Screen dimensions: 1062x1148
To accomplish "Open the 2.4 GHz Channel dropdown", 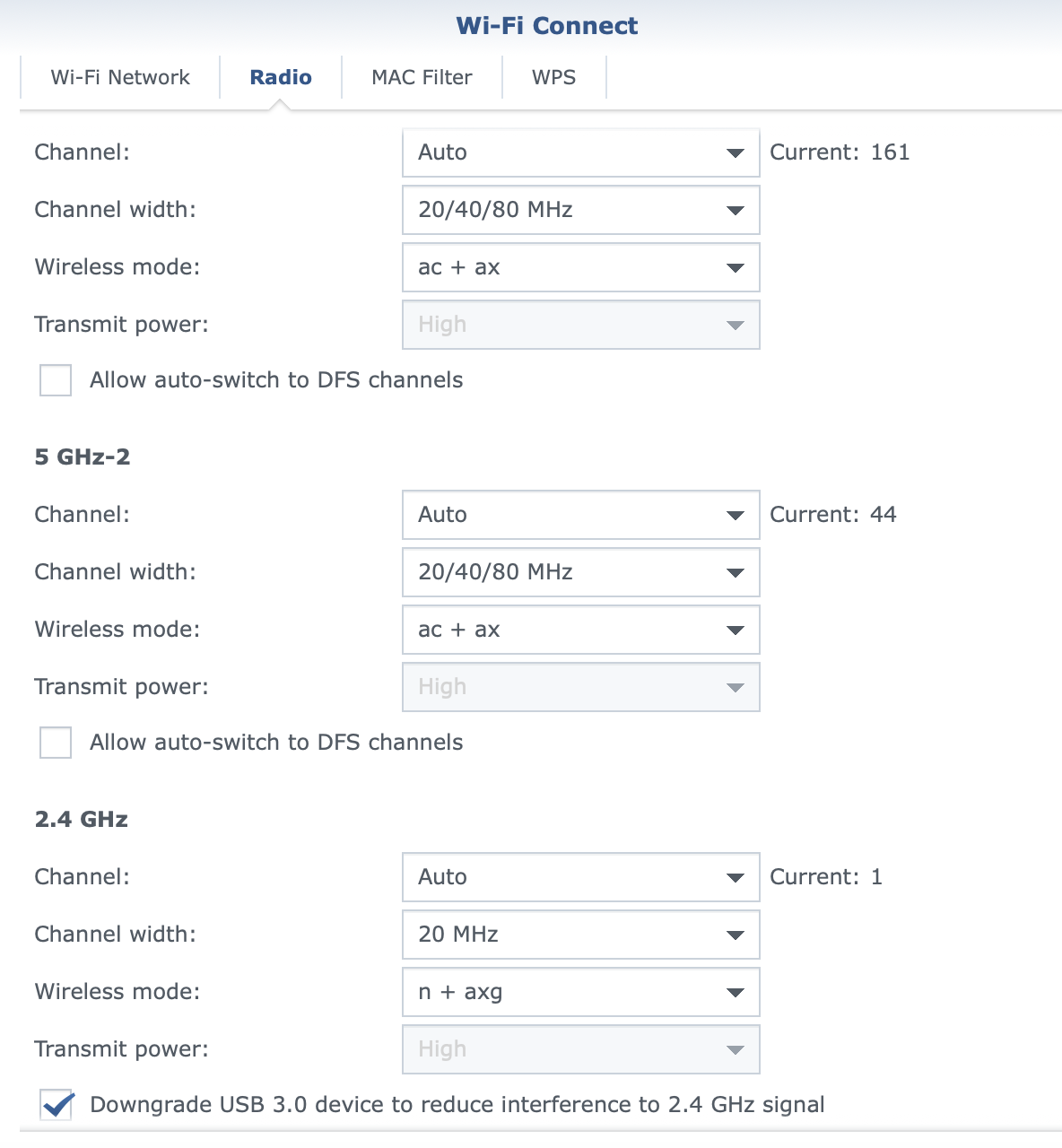I will (580, 877).
